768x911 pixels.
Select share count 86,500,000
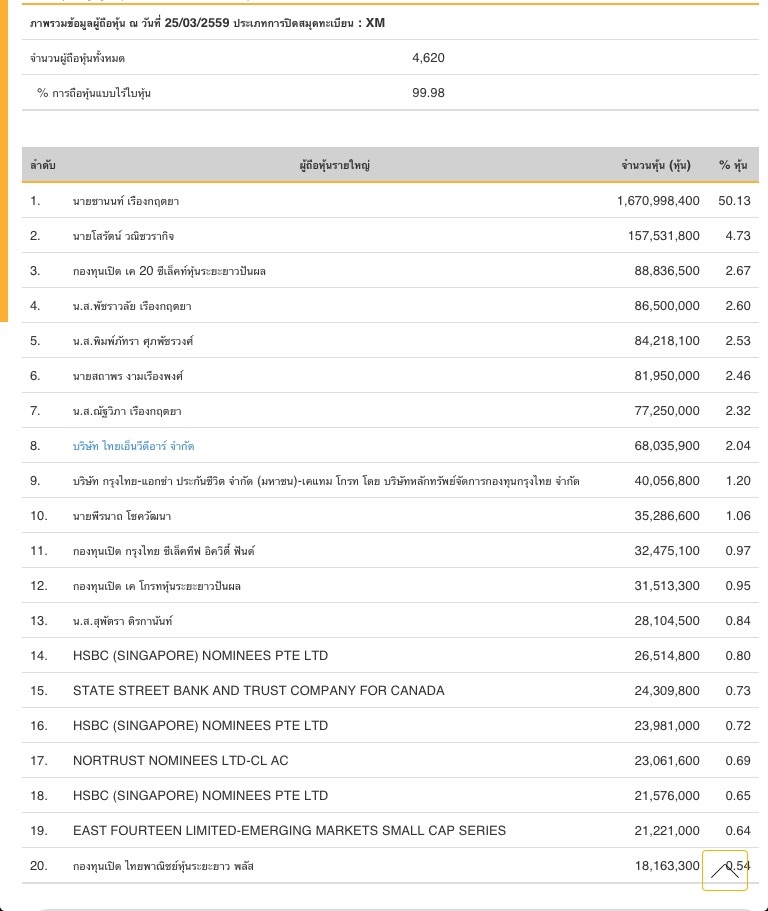coord(667,306)
